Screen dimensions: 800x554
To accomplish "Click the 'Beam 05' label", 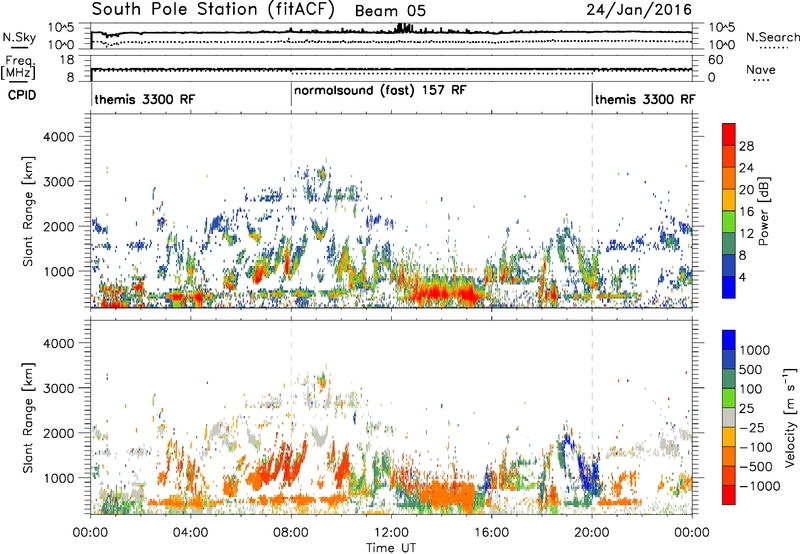I will point(390,11).
